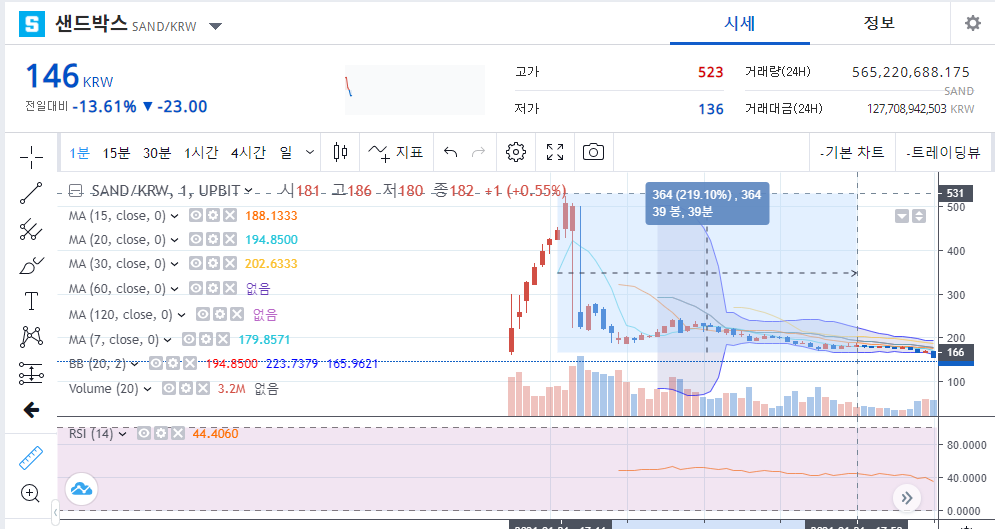Take a chart snapshot with camera
The width and height of the screenshot is (995, 529).
(593, 152)
